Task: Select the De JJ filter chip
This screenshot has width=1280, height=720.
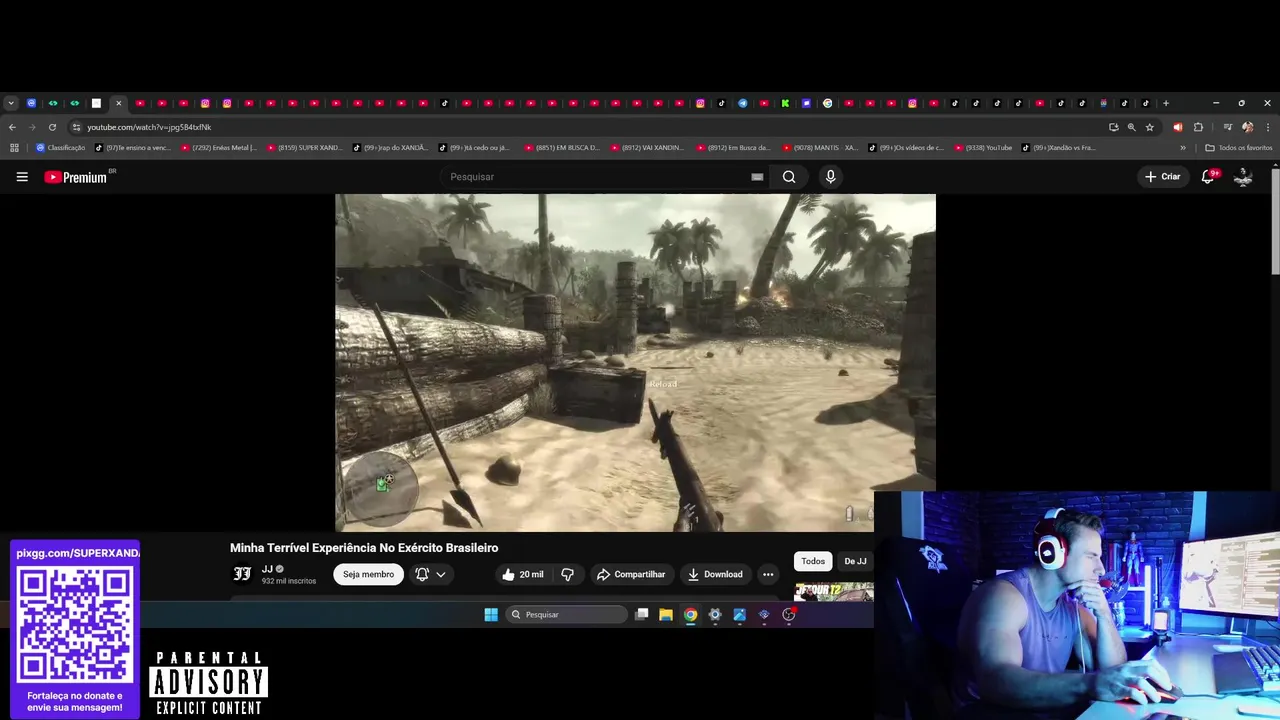Action: click(x=855, y=561)
